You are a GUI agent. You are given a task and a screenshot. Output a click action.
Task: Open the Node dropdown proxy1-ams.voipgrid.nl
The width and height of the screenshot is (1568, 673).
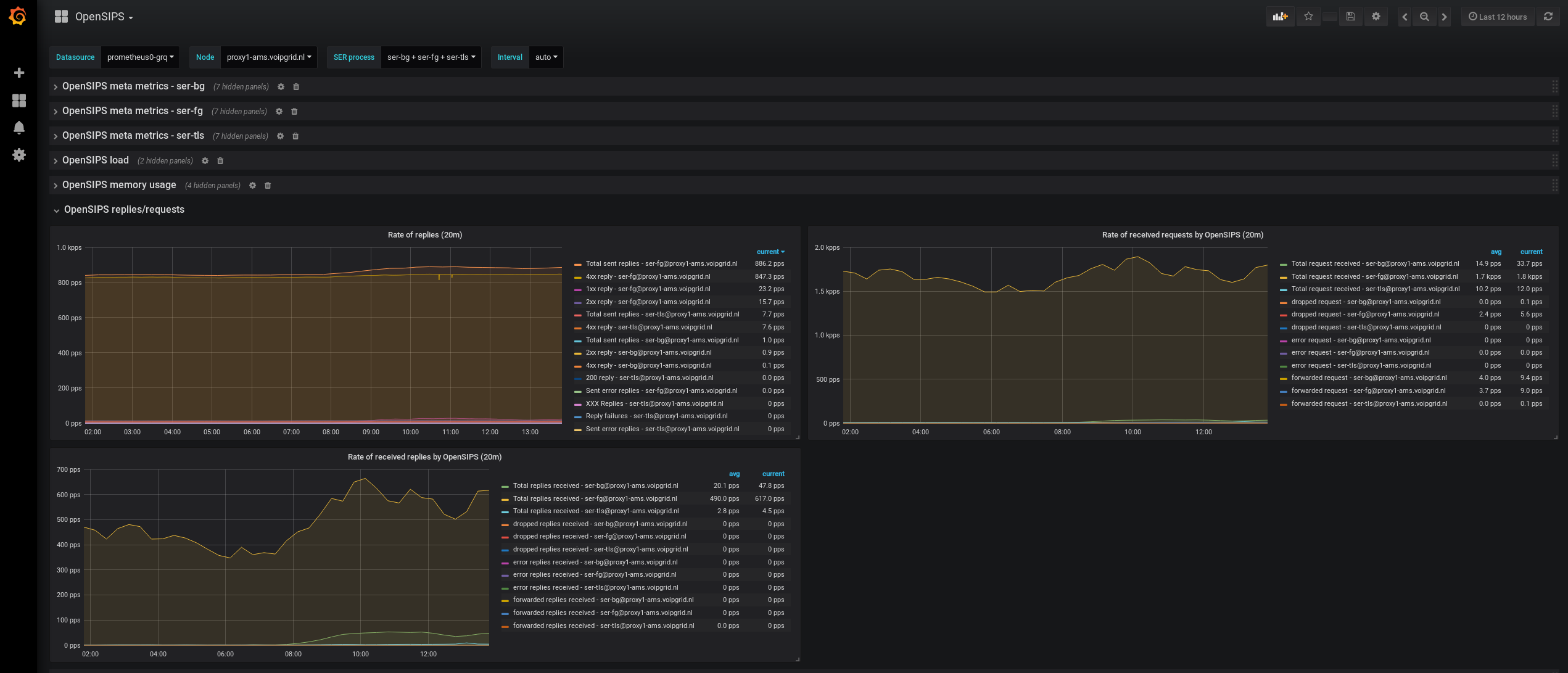click(268, 57)
